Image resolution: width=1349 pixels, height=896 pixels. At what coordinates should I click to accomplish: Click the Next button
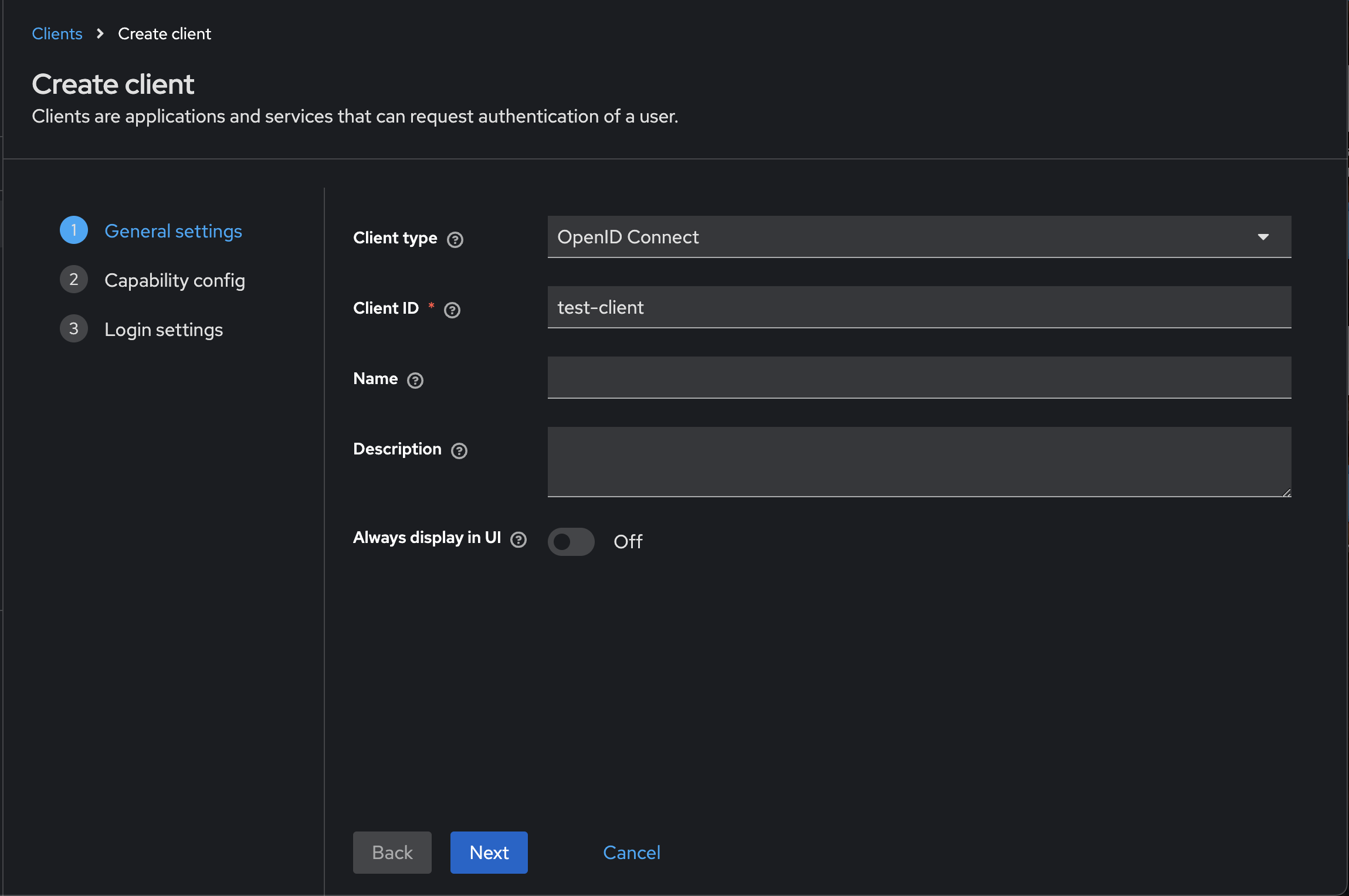pos(489,853)
